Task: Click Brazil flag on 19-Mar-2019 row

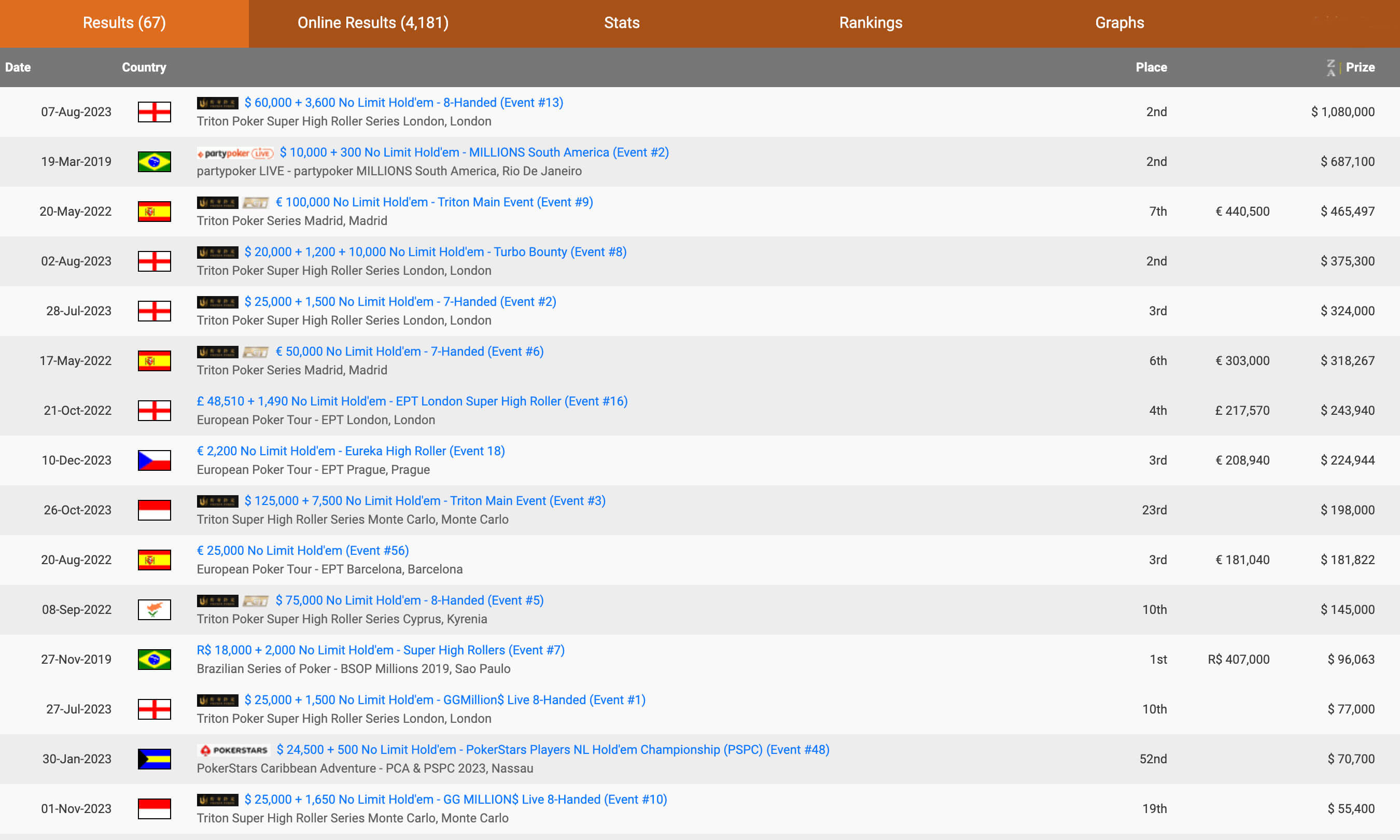Action: pyautogui.click(x=154, y=162)
